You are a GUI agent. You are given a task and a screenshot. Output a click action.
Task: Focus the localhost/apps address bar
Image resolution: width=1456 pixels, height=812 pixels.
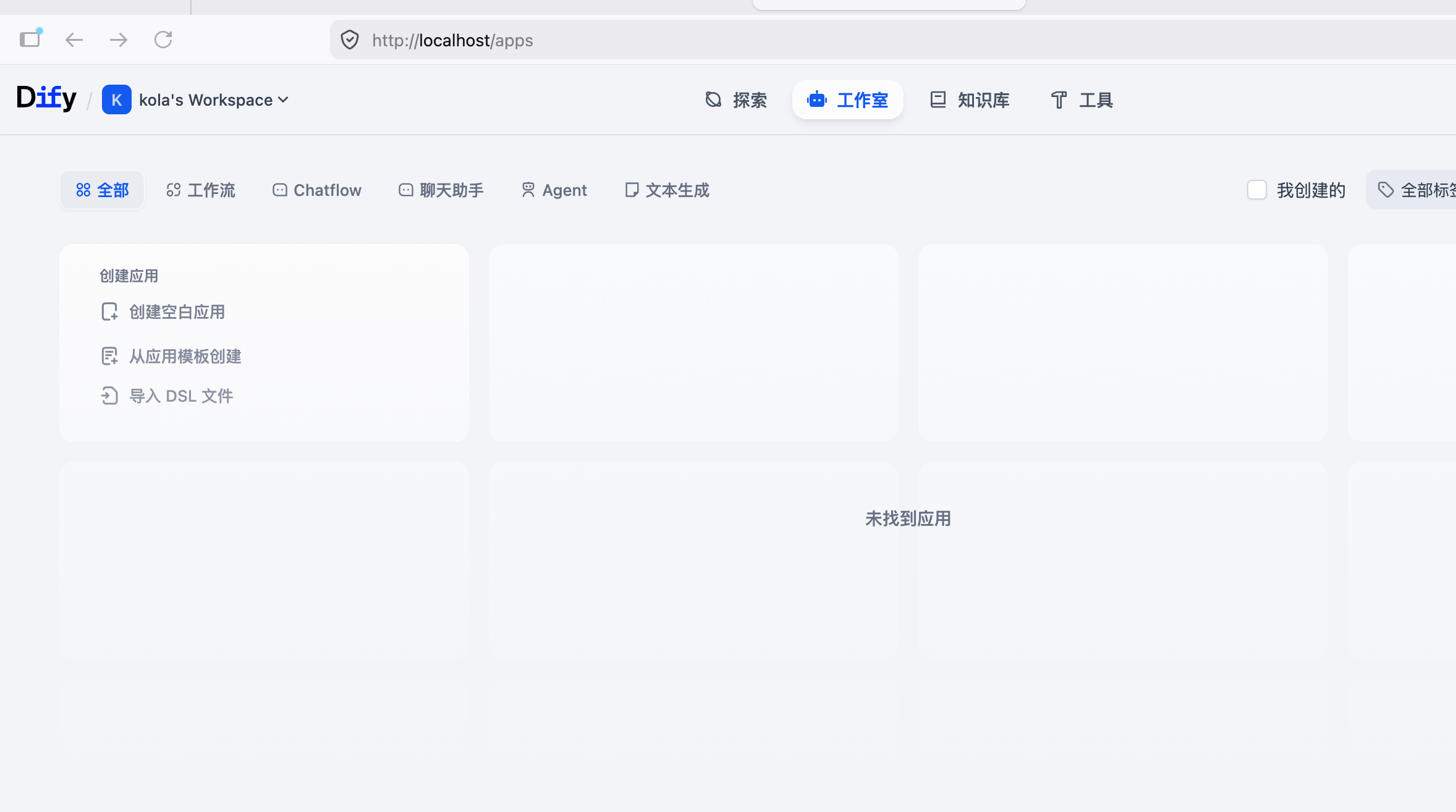coord(892,40)
